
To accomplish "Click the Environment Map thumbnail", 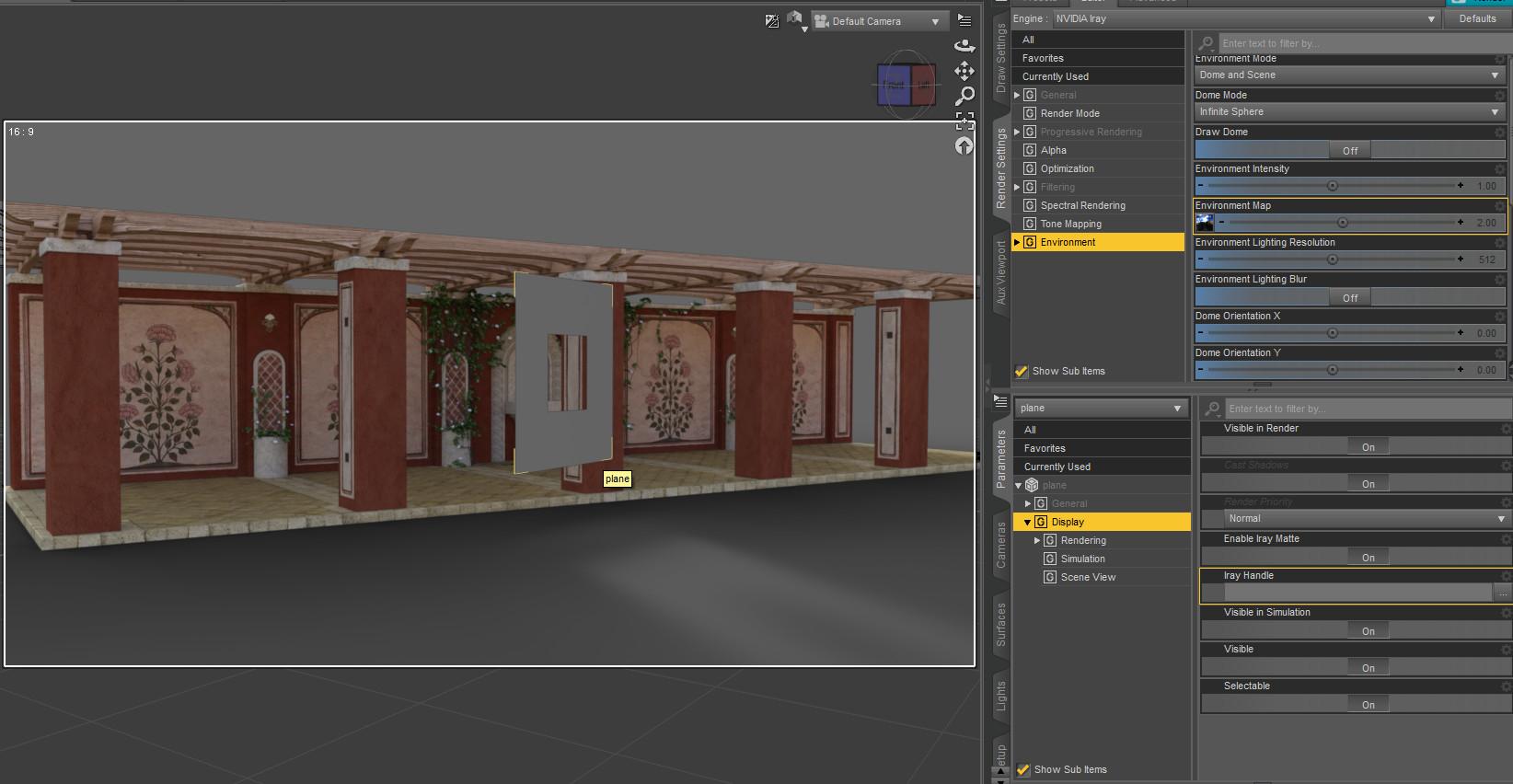I will click(1205, 223).
